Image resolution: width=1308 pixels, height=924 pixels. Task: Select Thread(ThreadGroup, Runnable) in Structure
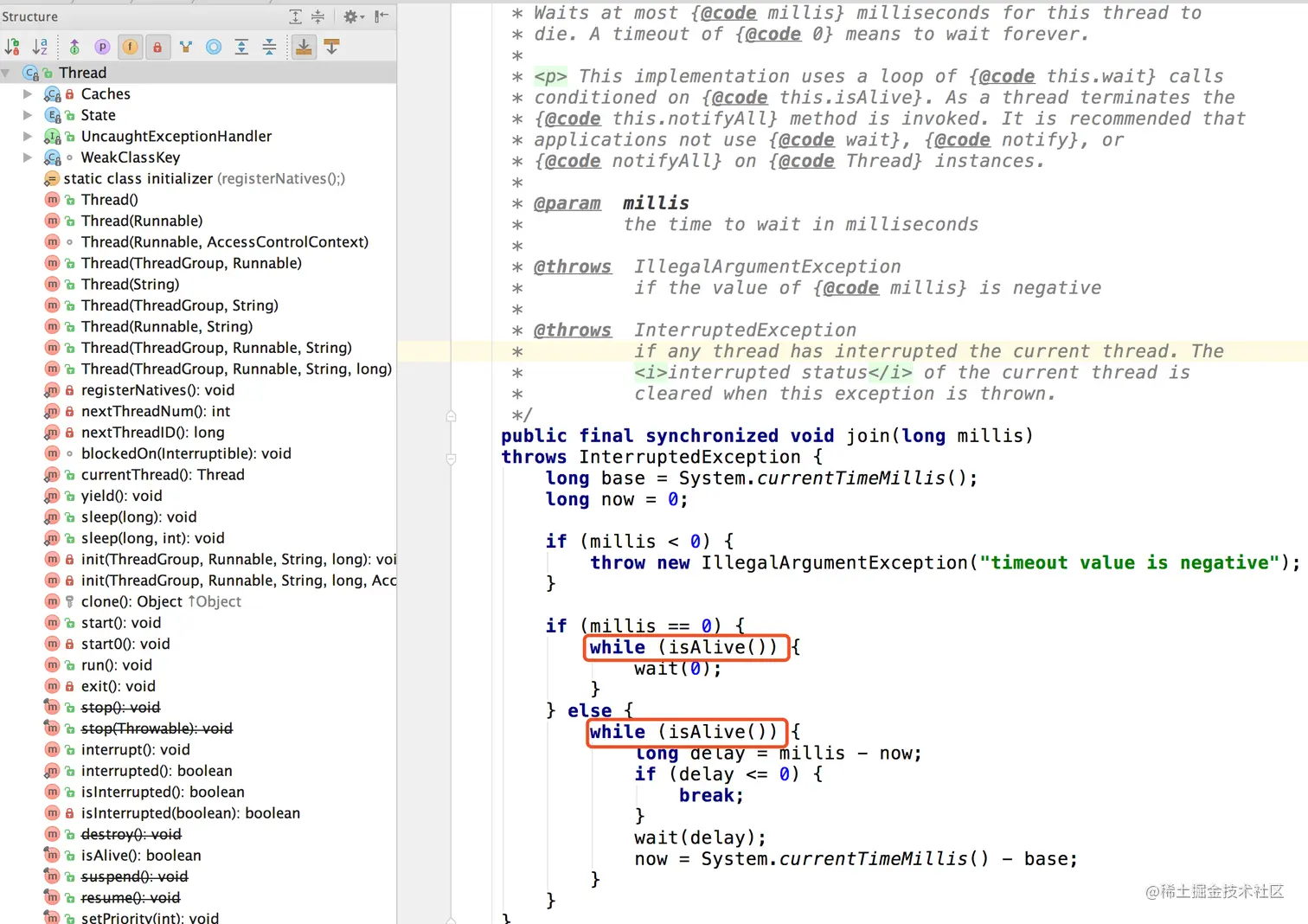pos(191,263)
